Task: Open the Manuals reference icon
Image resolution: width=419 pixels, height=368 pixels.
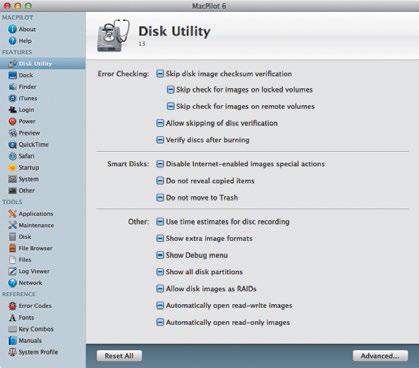Action: 12,341
